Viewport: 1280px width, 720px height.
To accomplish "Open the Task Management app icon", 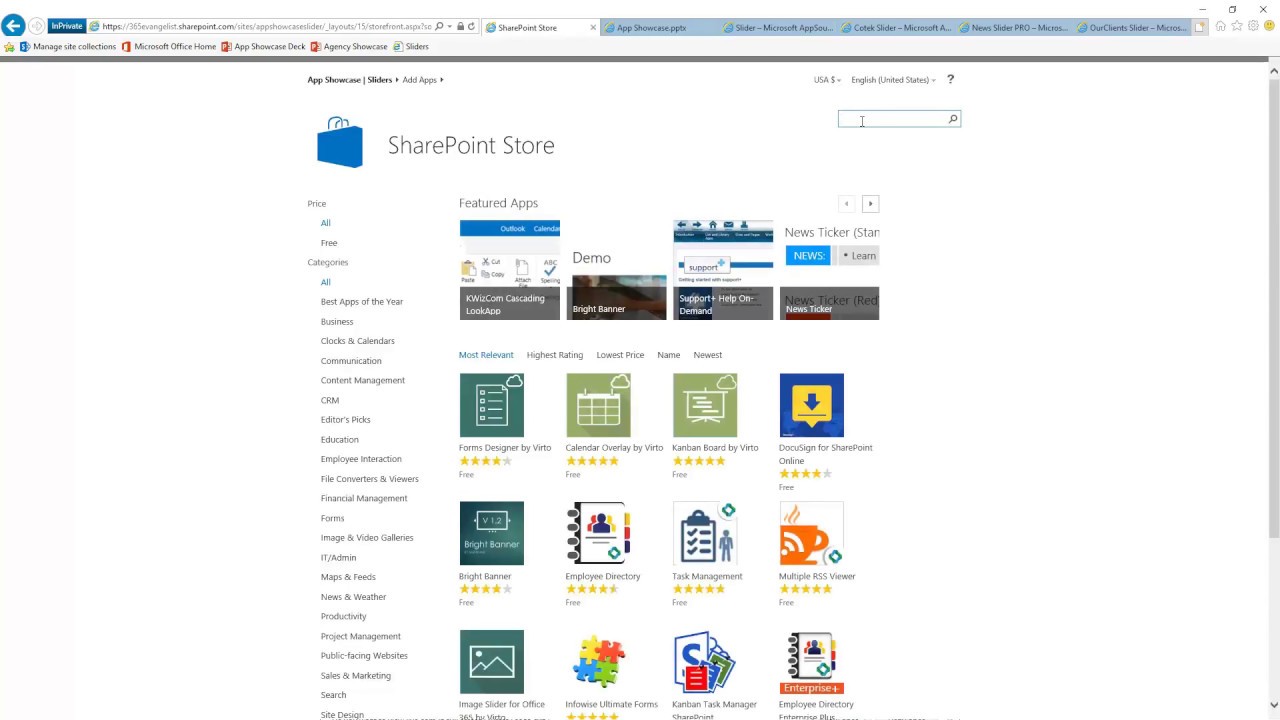I will click(705, 533).
